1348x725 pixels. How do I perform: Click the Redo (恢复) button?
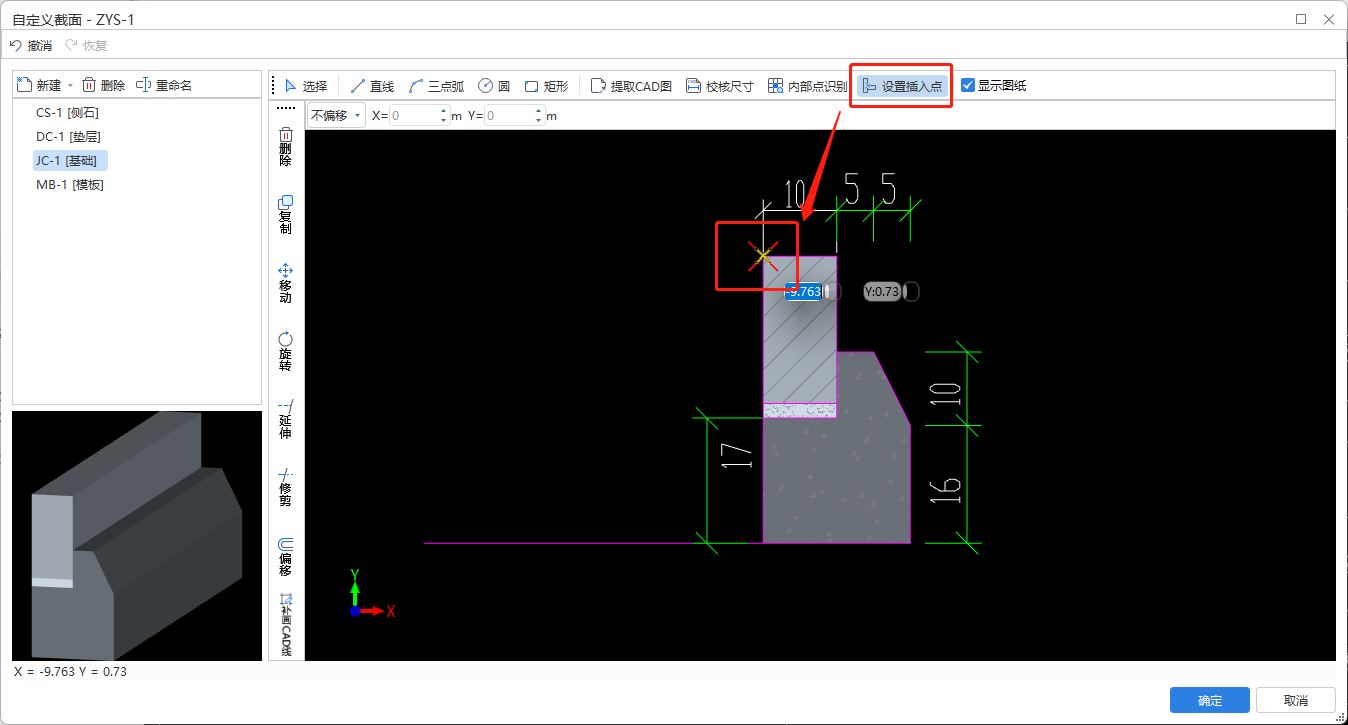[x=87, y=45]
